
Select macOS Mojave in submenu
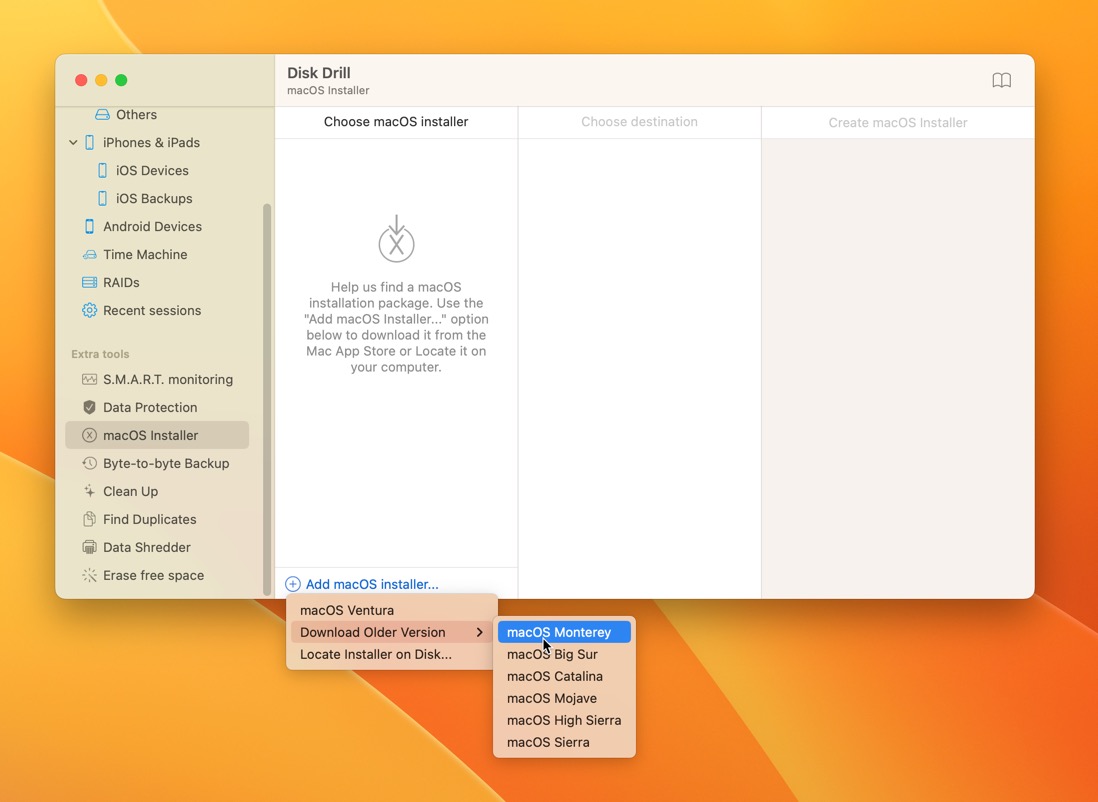(x=564, y=698)
